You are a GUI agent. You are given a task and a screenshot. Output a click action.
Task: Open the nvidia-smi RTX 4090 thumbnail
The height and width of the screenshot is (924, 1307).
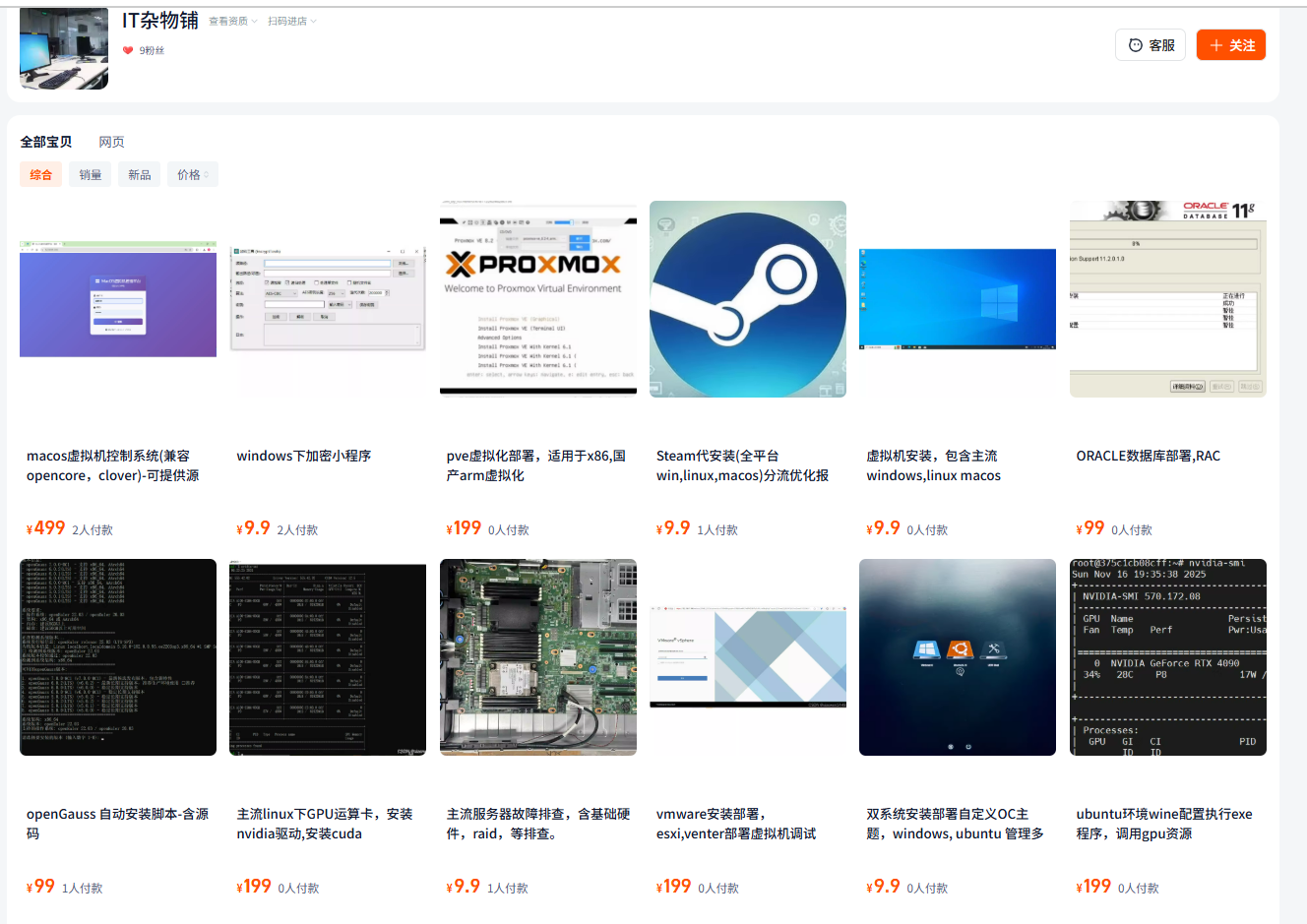[1168, 657]
